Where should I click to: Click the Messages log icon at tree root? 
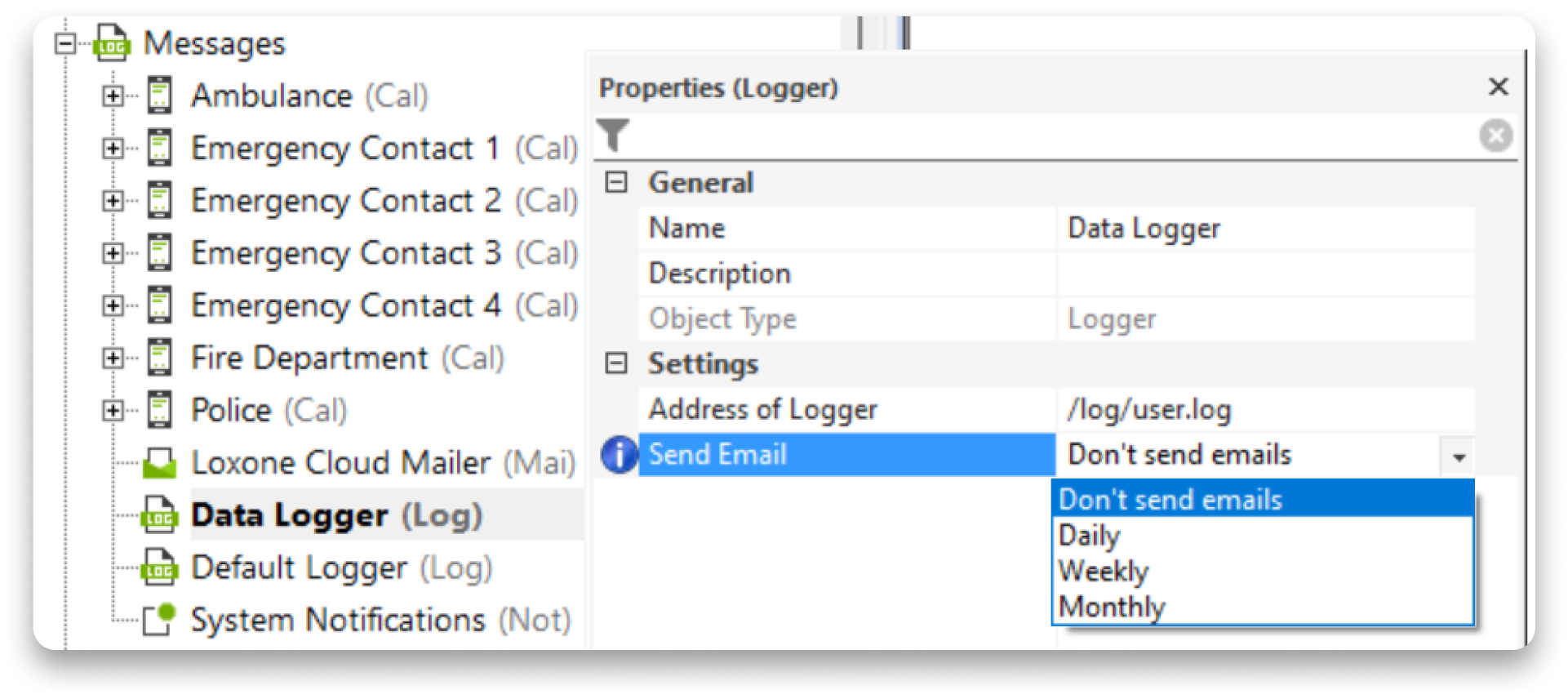111,42
